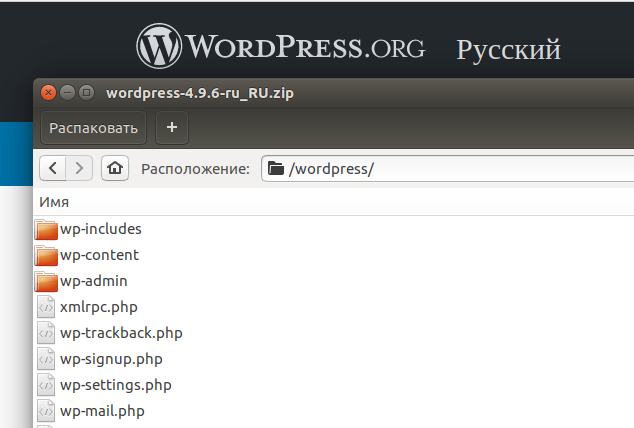Select the wp-trackback.php file icon
634x428 pixels.
46,333
